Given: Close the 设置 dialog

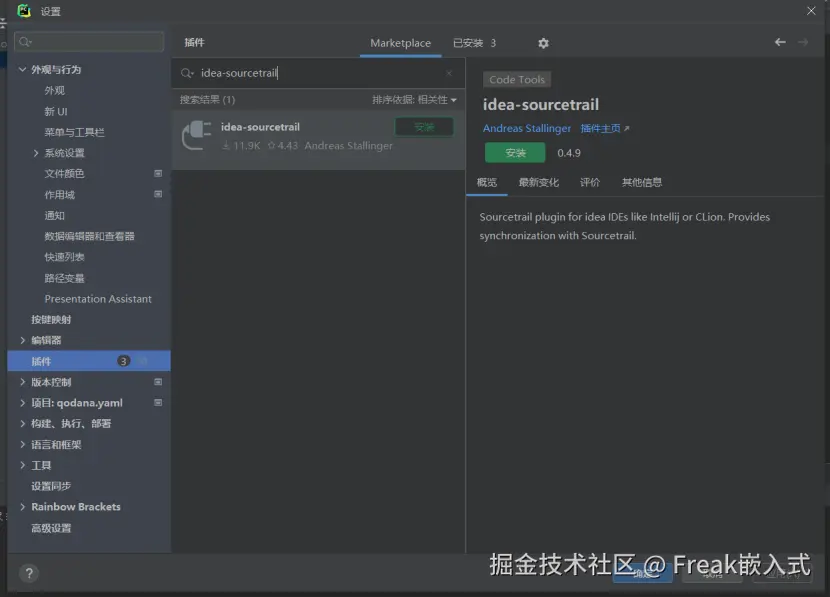Looking at the screenshot, I should pyautogui.click(x=811, y=11).
